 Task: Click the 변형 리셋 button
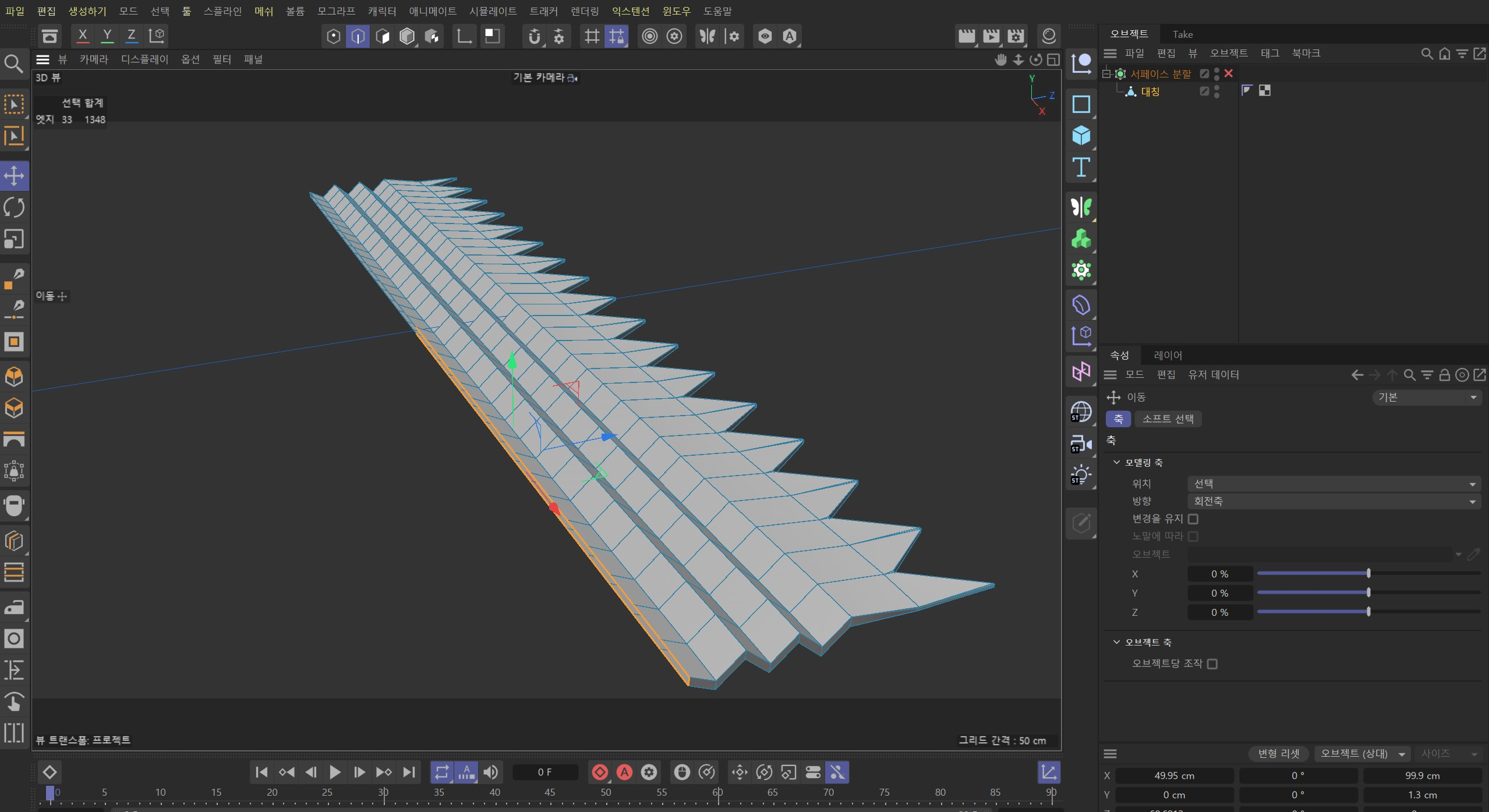(x=1279, y=754)
